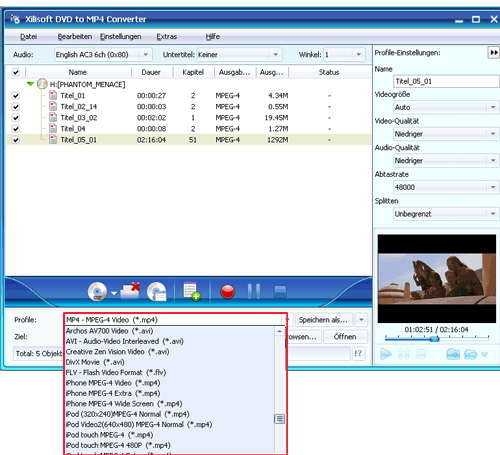The image size is (500, 455).
Task: Open the Extras menu
Action: (167, 36)
